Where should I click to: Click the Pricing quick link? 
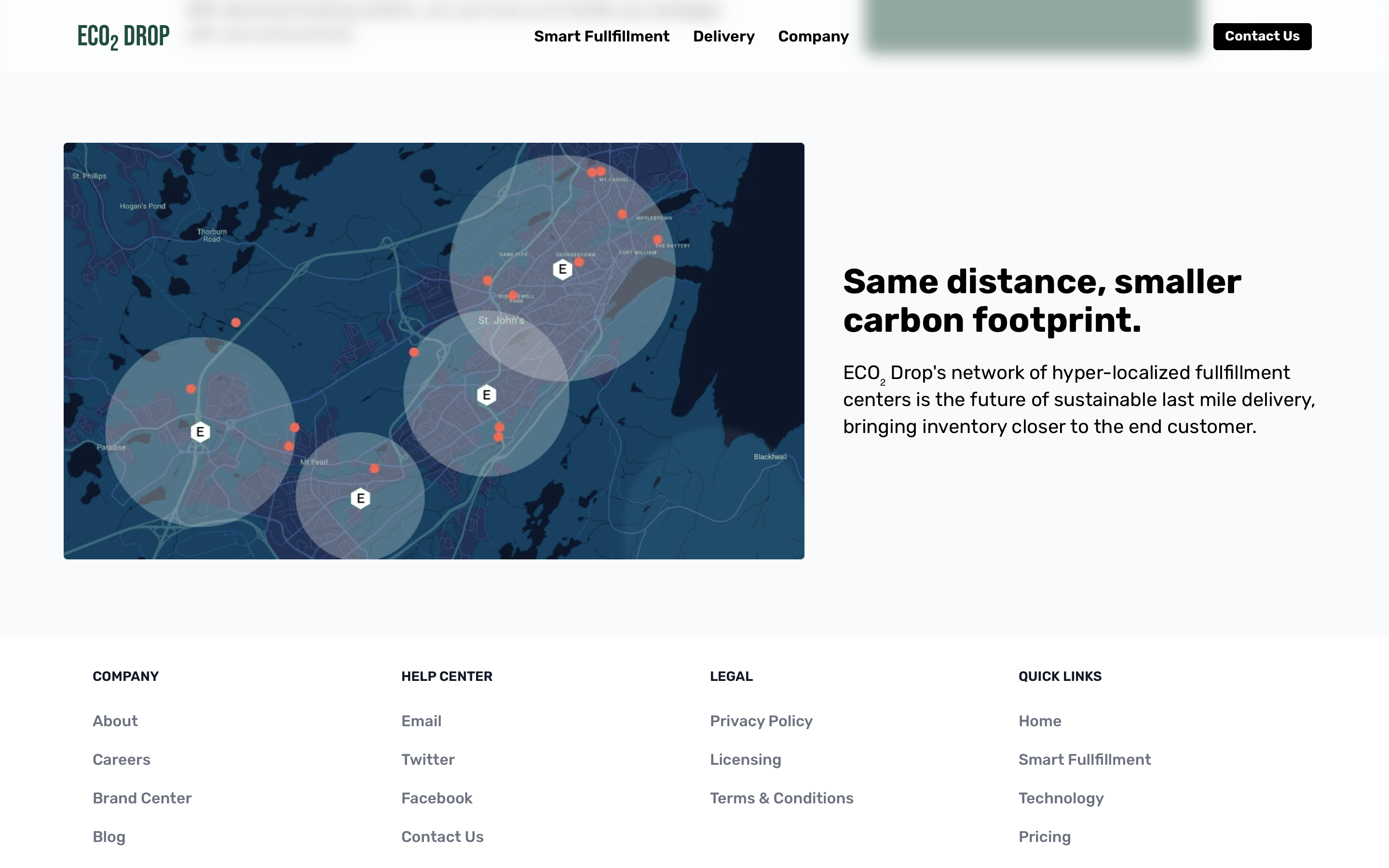point(1044,837)
